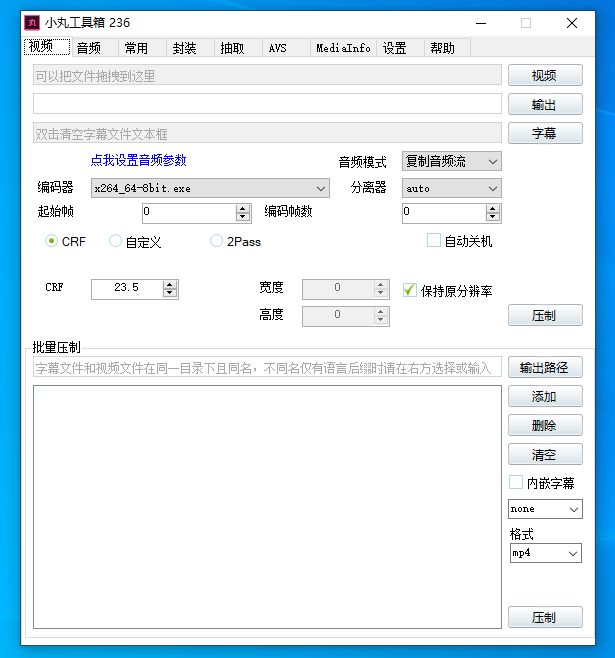Viewport: 615px width, 658px height.
Task: Click the 小丸工具箱 app icon in title bar
Action: point(31,22)
